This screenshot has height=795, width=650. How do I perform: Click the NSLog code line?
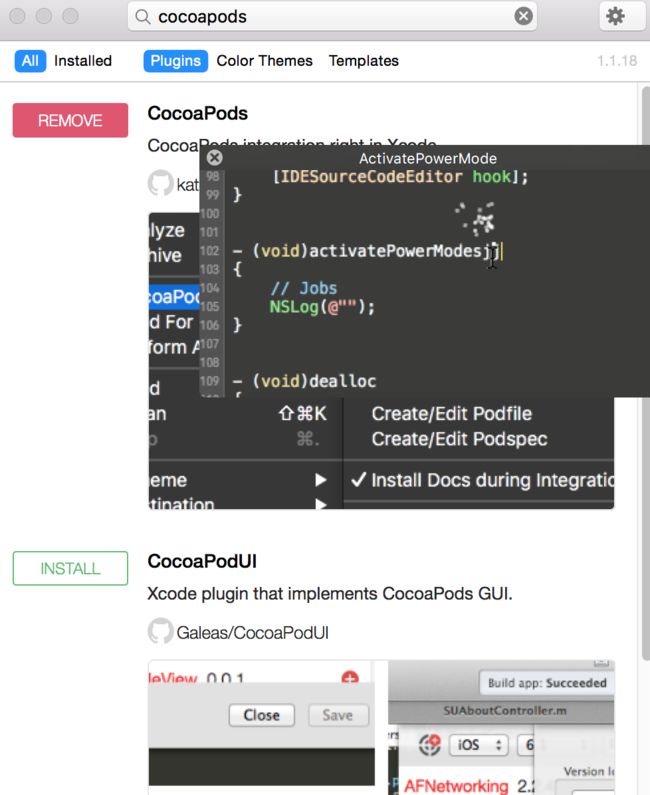coord(322,307)
